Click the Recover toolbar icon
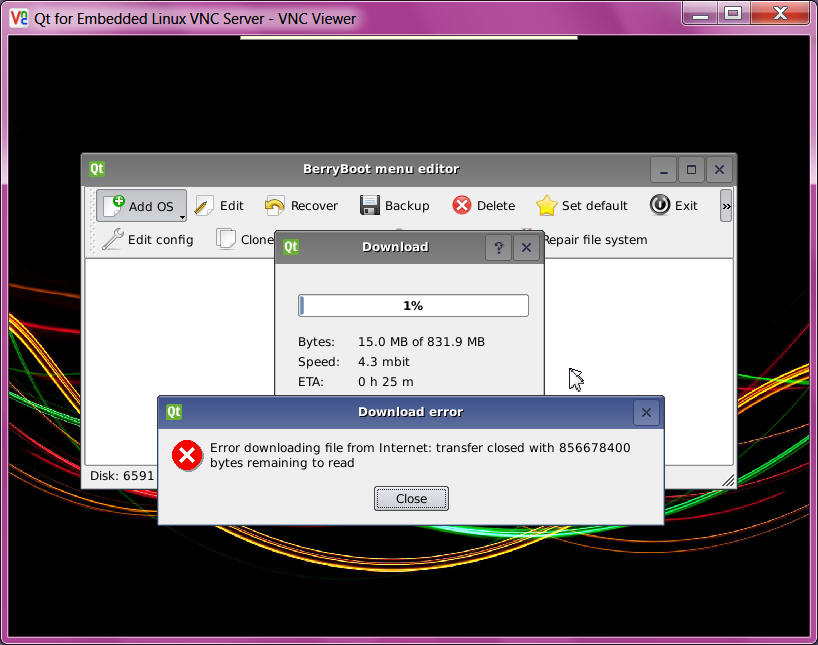818x645 pixels. pos(275,206)
